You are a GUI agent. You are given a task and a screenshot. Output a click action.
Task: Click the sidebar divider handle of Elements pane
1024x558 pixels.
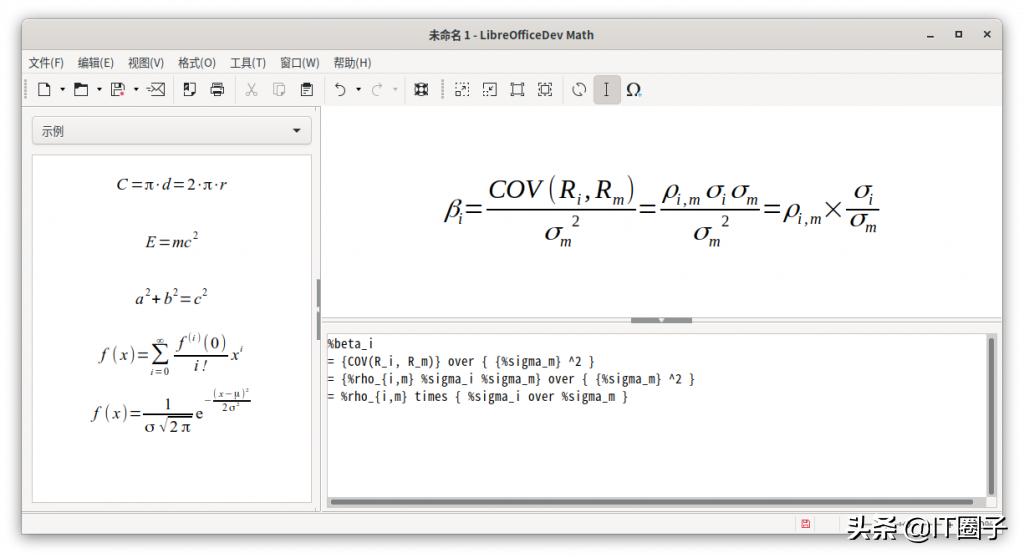[318, 308]
